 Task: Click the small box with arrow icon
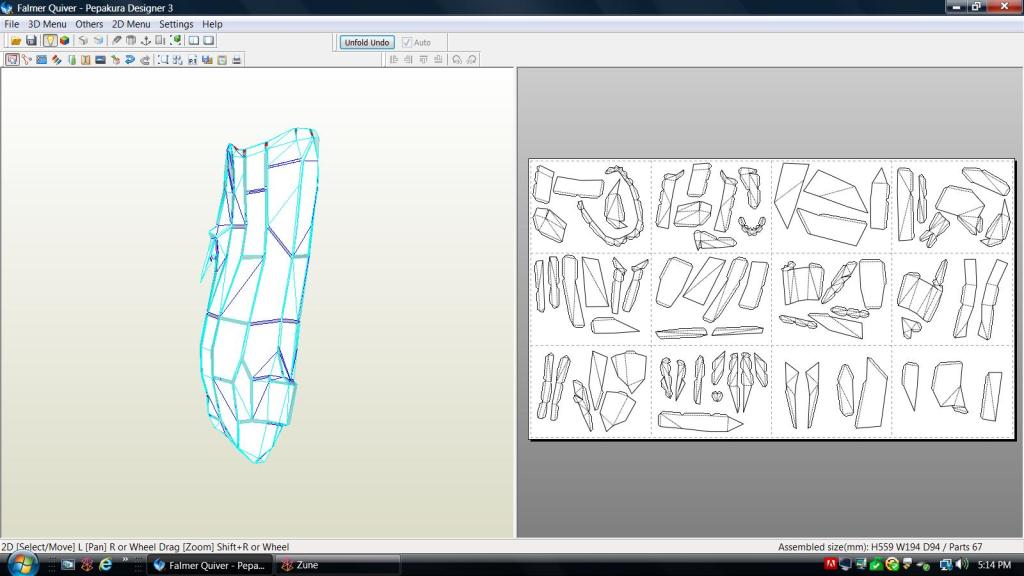point(116,59)
